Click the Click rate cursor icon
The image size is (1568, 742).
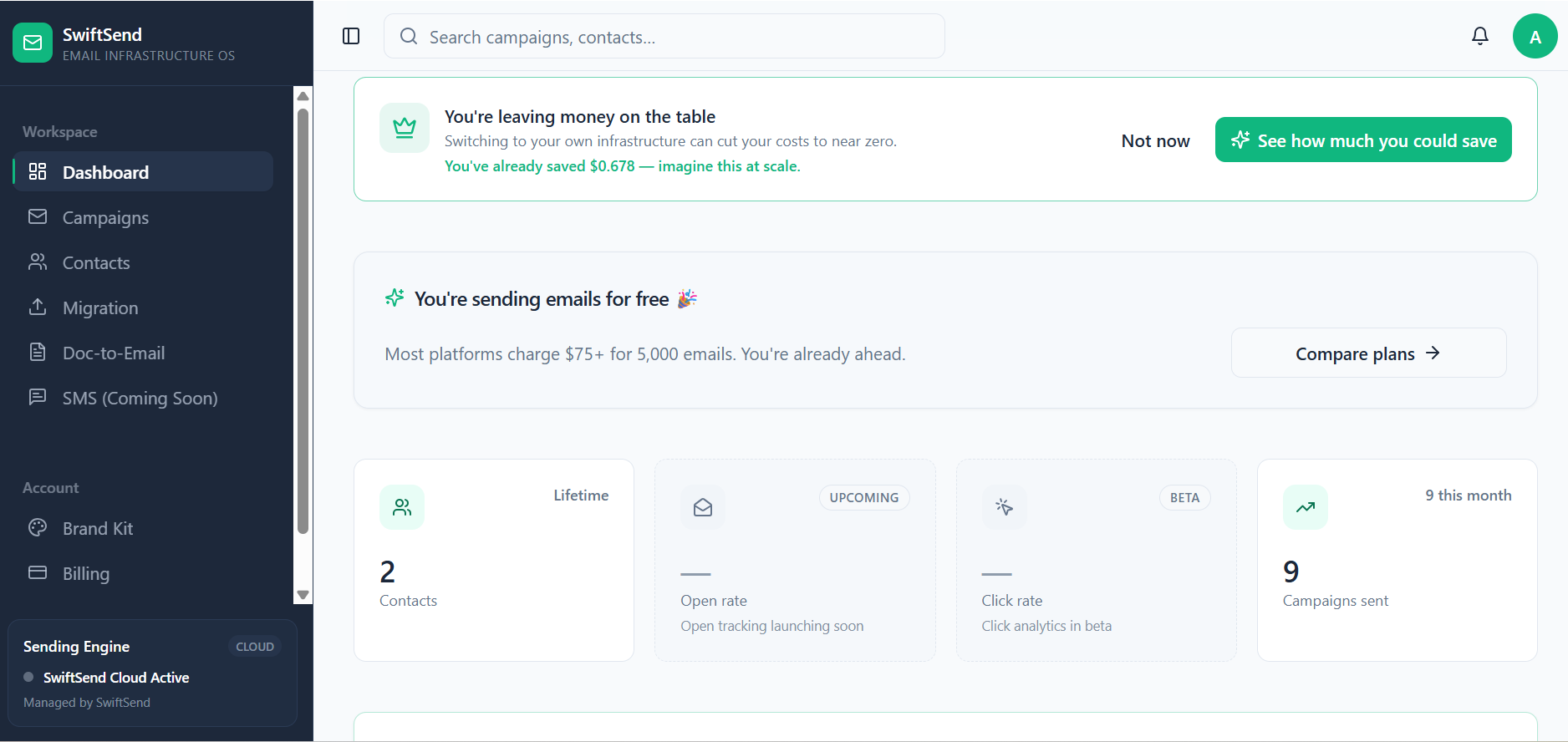[1004, 507]
